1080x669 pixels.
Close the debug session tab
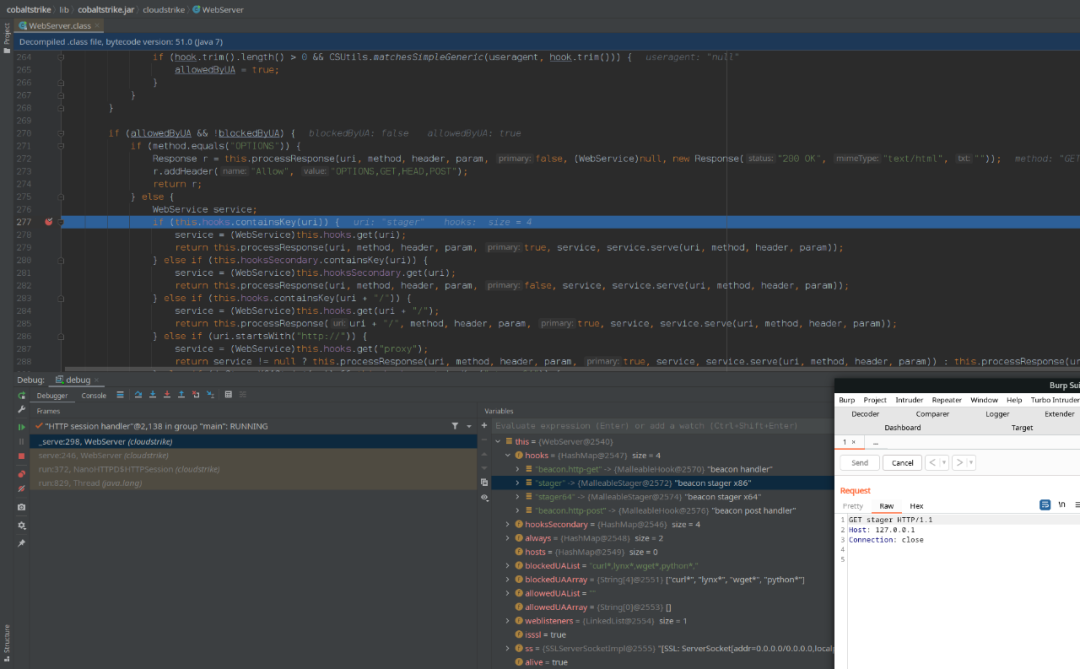click(x=96, y=380)
